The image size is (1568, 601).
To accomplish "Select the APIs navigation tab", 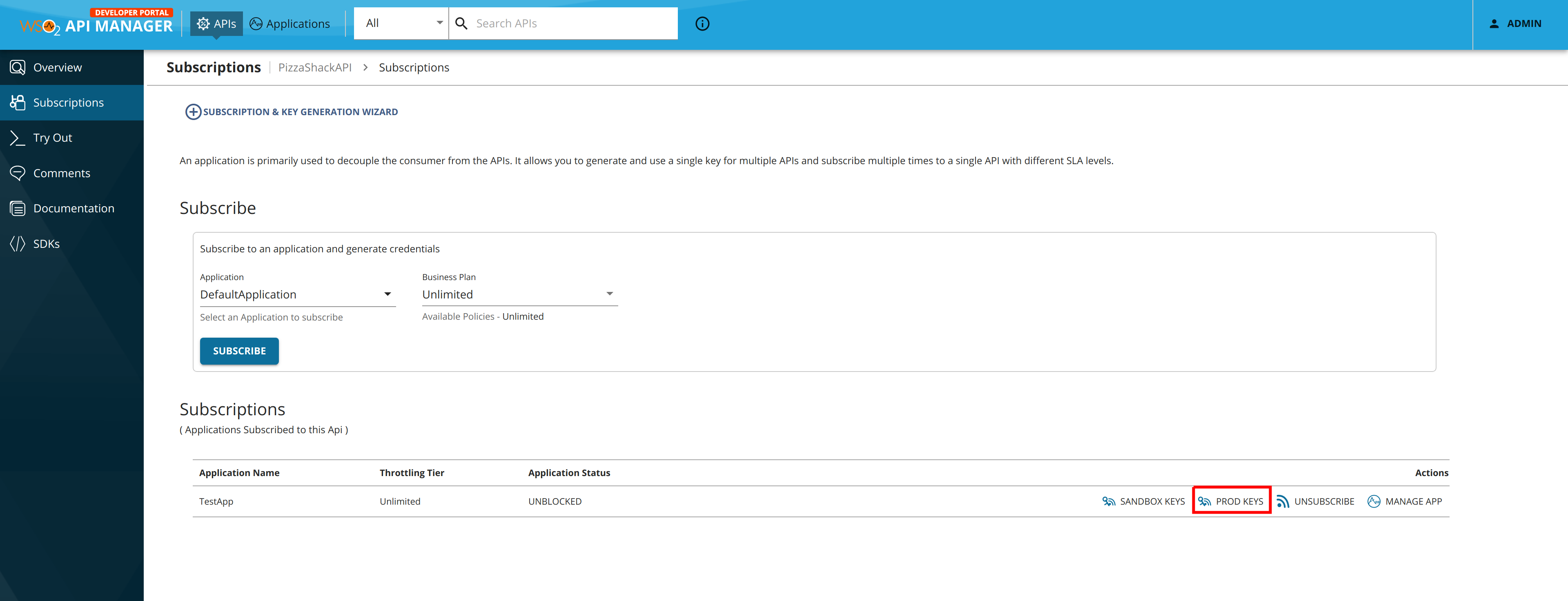I will [216, 24].
